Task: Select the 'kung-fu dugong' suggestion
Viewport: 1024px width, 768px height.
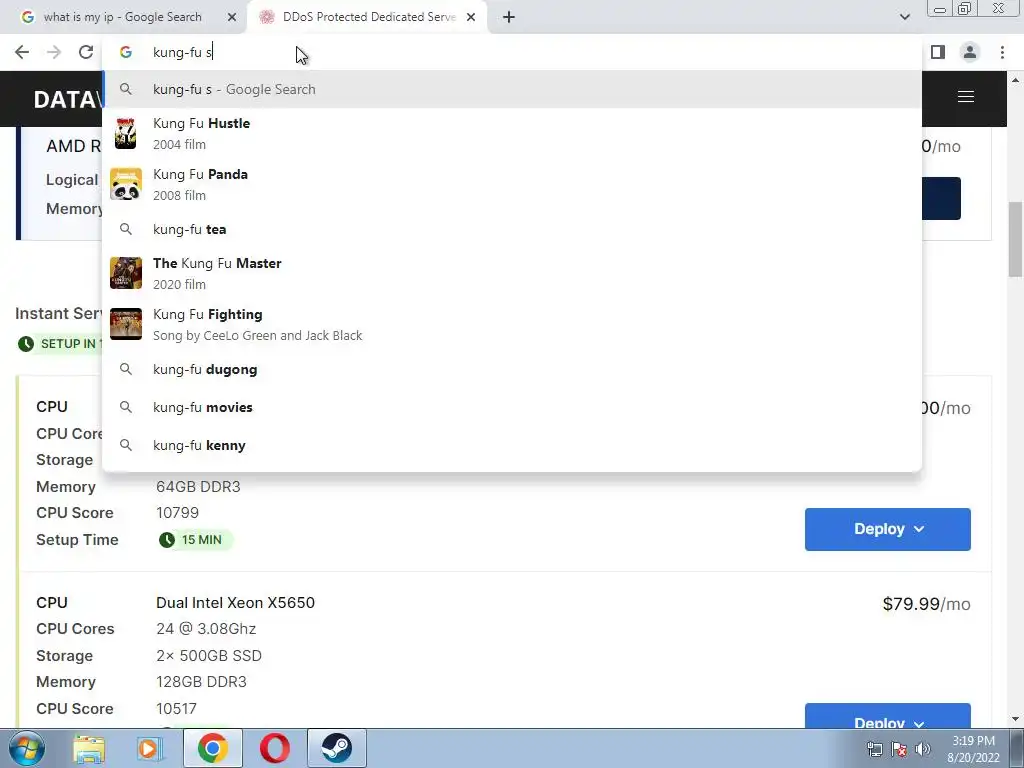Action: click(x=513, y=369)
